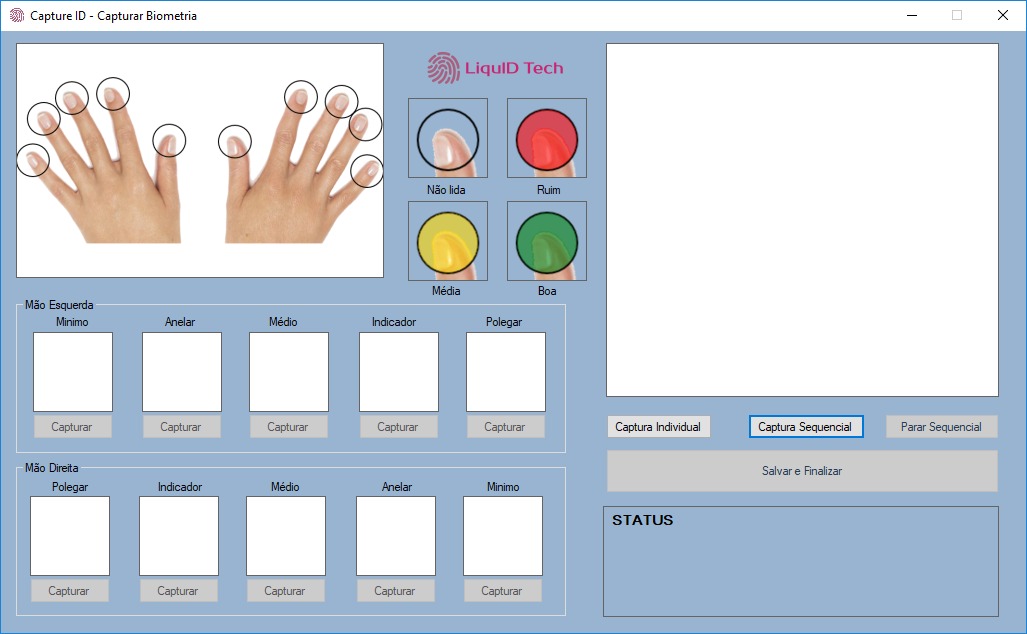Click the circle on the left hand's index finger
Image resolution: width=1027 pixels, height=634 pixels.
point(113,94)
